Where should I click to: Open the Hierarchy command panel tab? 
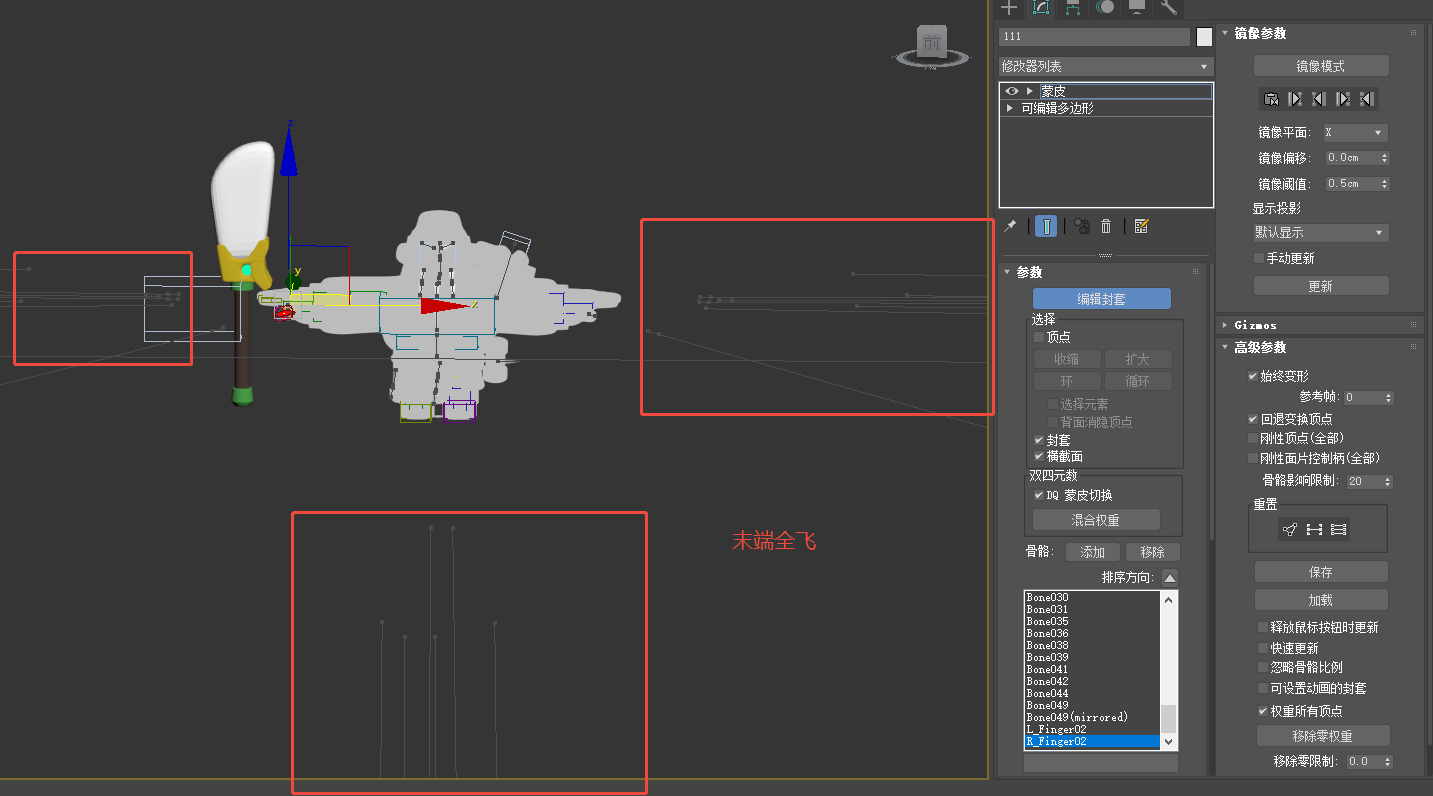point(1072,8)
